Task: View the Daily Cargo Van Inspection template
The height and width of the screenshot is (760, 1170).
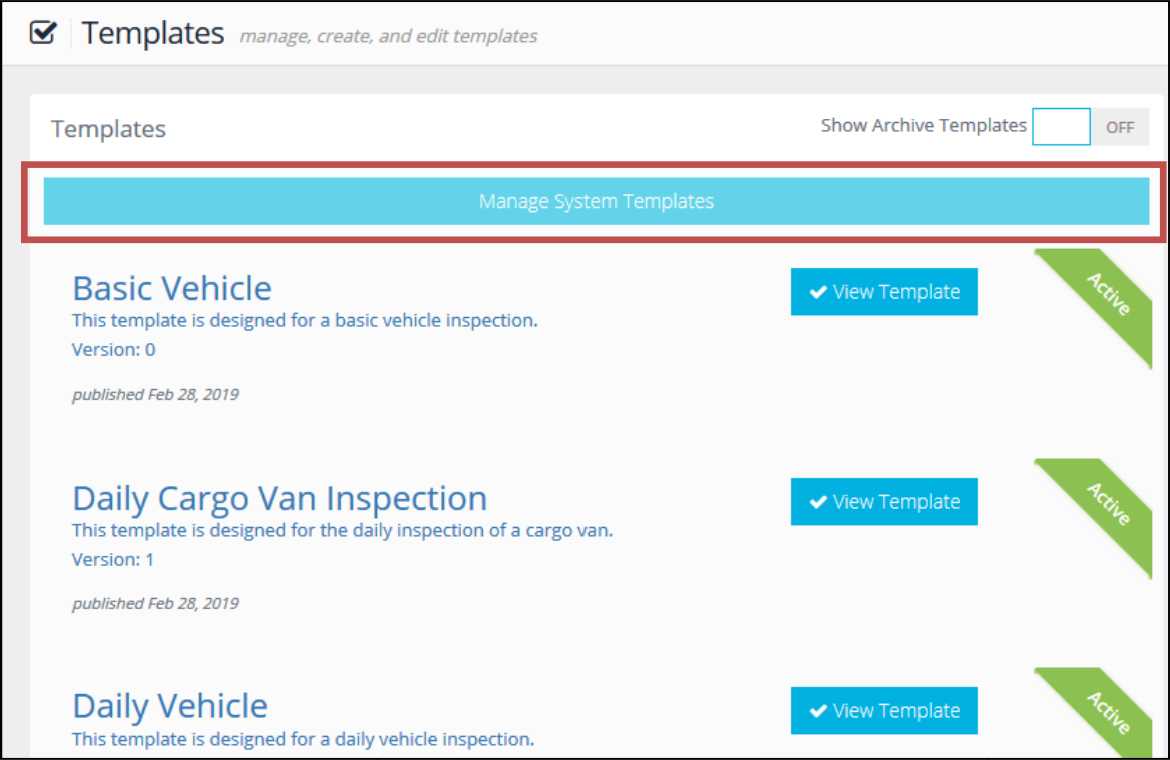Action: 884,502
